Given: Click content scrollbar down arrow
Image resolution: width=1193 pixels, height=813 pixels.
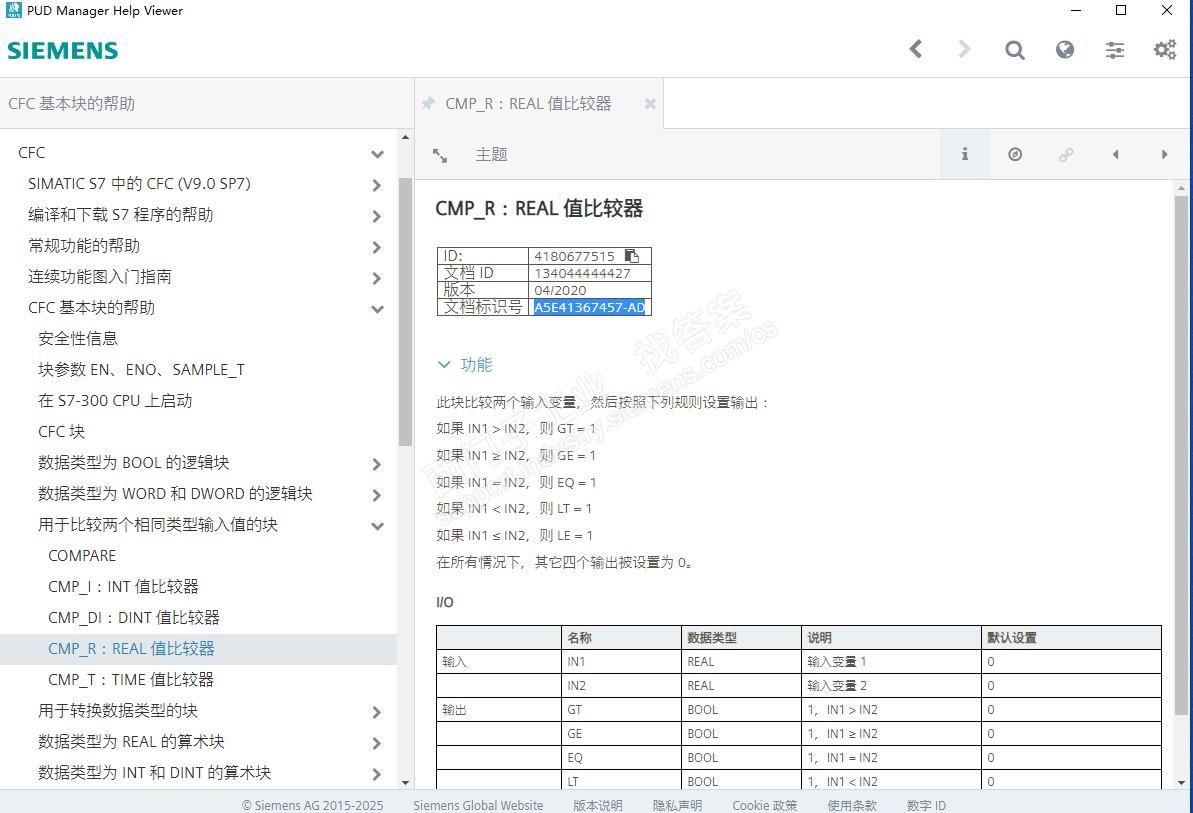Looking at the screenshot, I should [x=1181, y=782].
